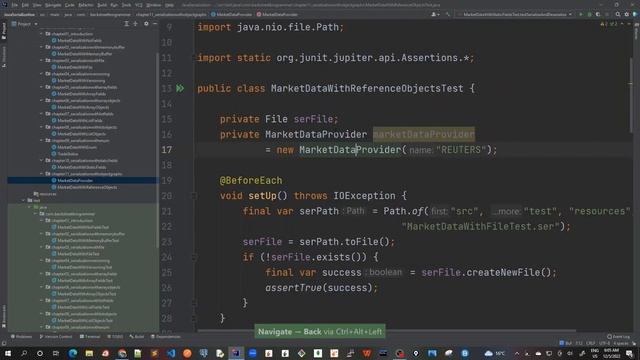Click the @BeforeEach annotation
Image resolution: width=640 pixels, height=360 pixels.
(x=251, y=180)
